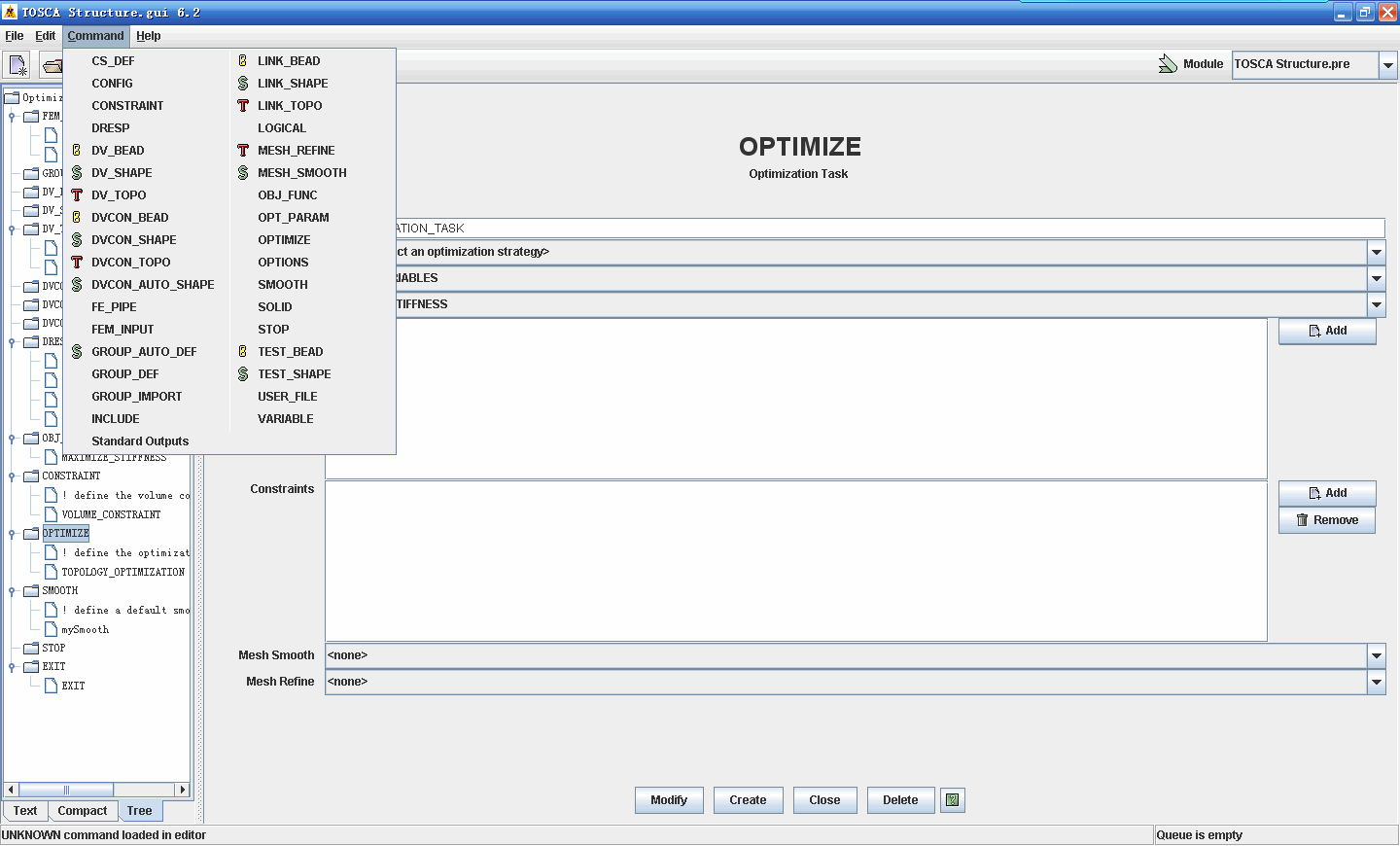The height and width of the screenshot is (846, 1400).
Task: Collapse the SMOOTH tree node handle
Action: click(x=12, y=591)
